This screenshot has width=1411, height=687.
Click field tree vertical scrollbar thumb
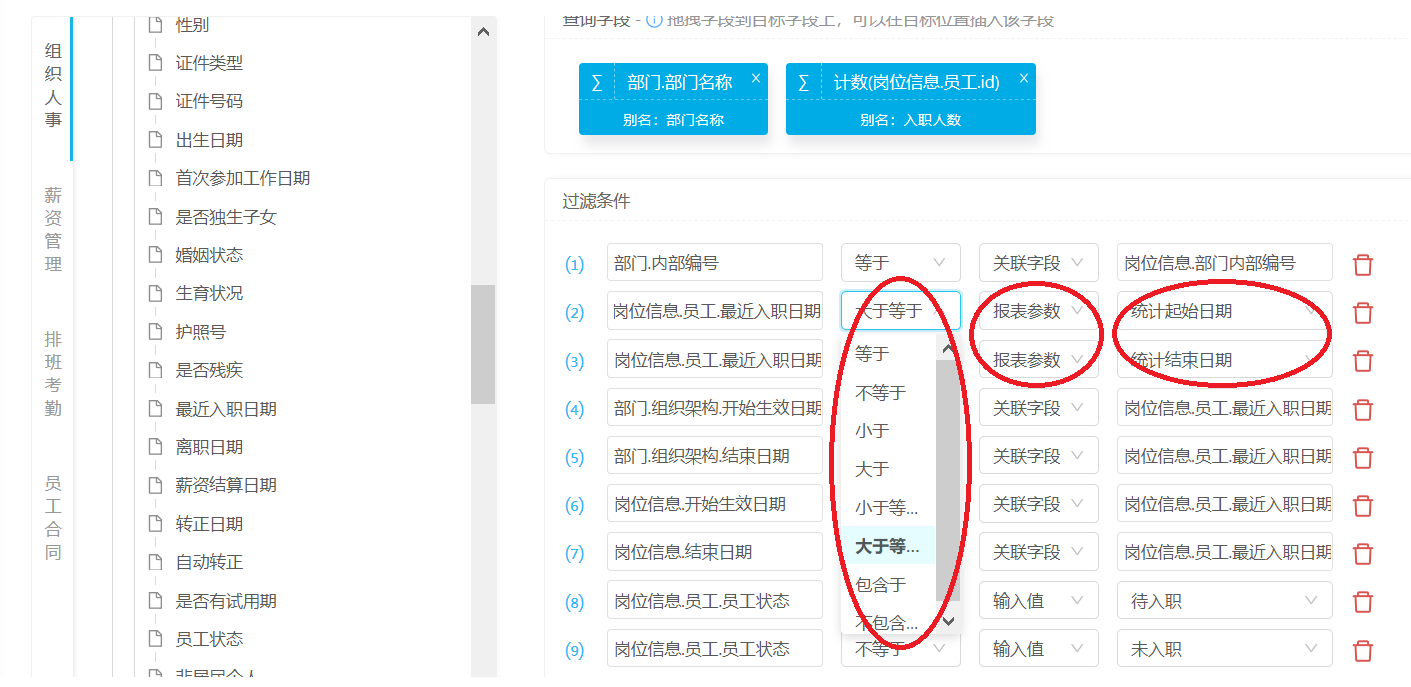(x=483, y=344)
